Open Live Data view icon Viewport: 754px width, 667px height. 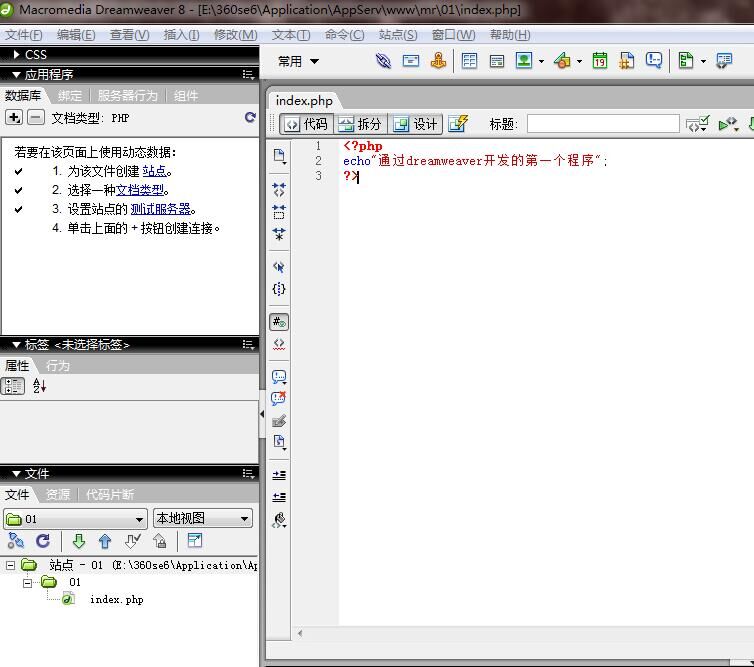tap(458, 124)
